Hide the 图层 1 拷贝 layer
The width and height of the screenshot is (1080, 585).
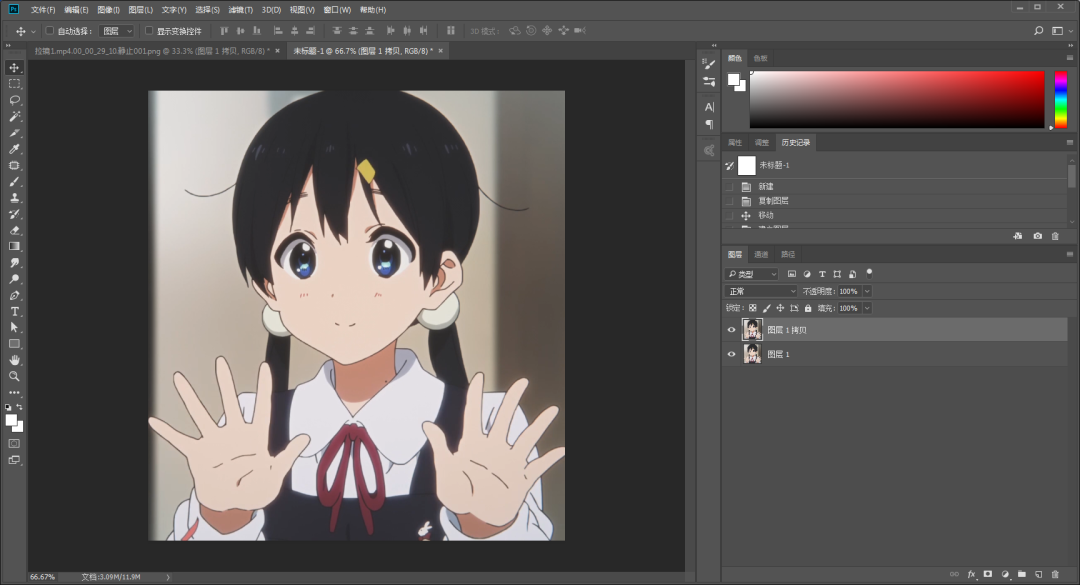click(731, 329)
